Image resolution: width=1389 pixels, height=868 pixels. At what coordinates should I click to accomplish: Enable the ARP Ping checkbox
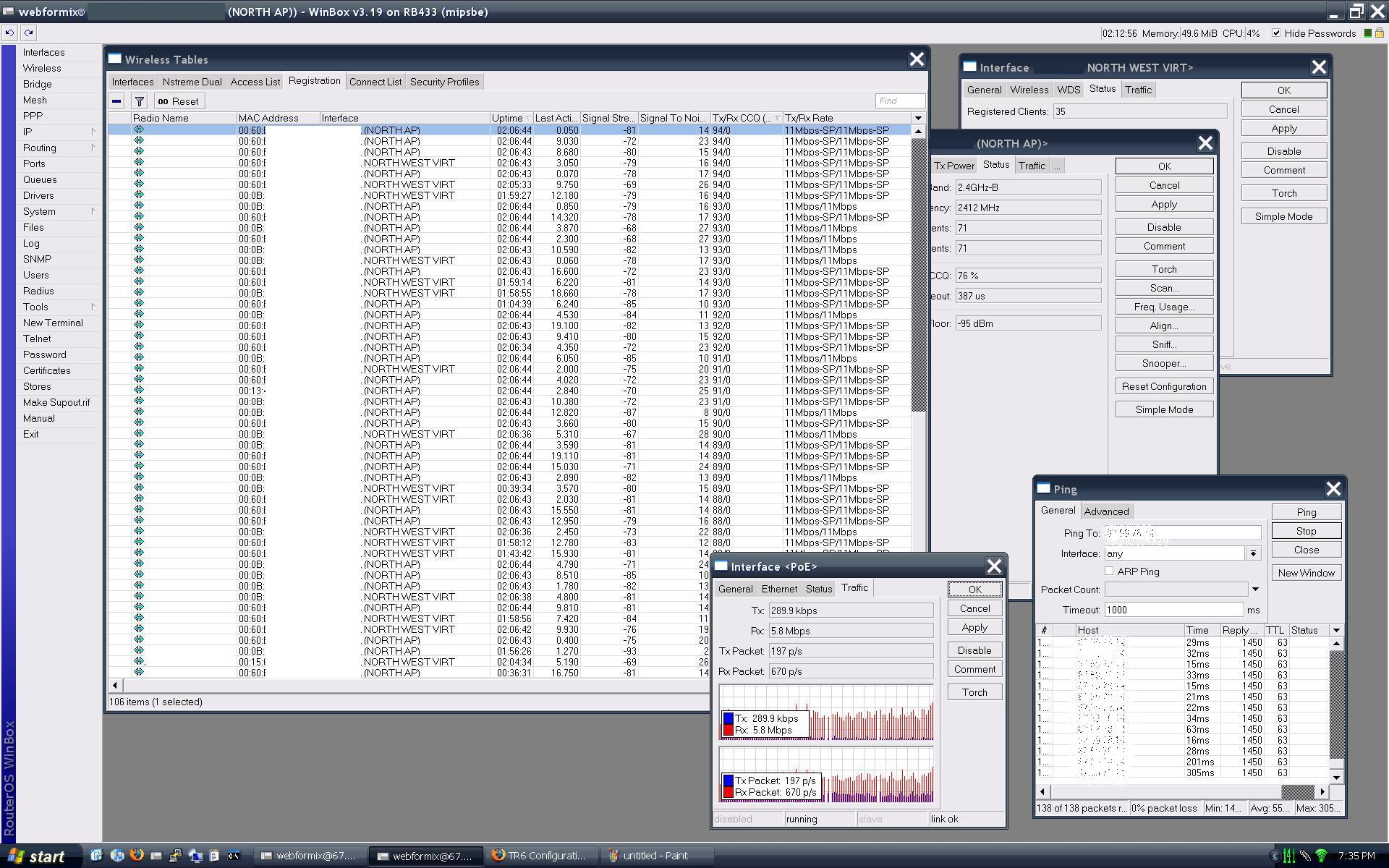click(x=1109, y=571)
